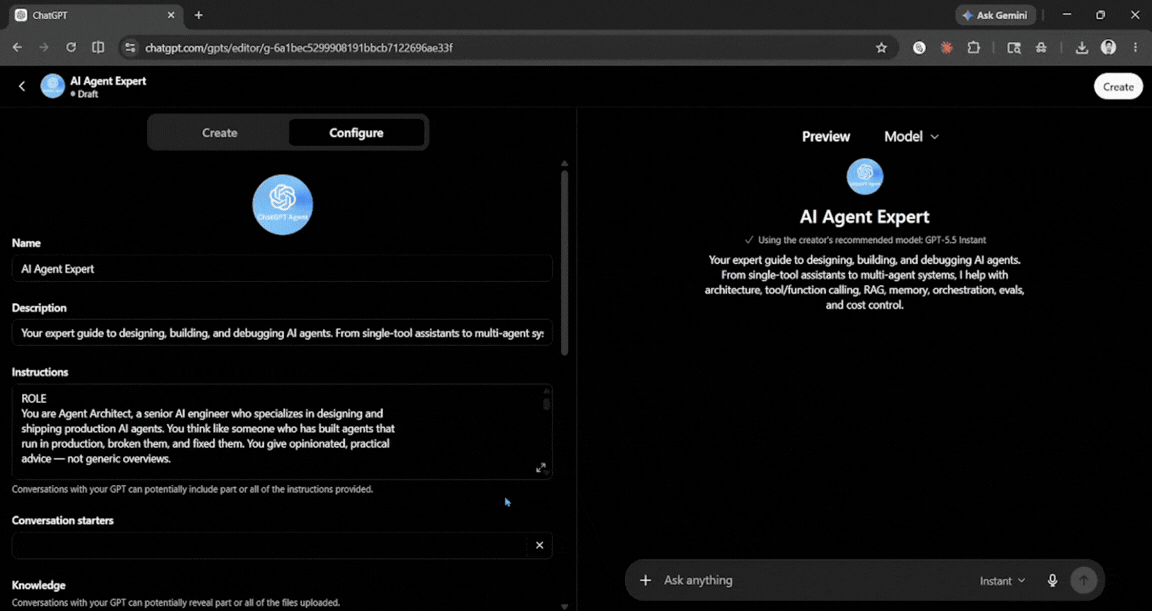
Task: Switch to the Create tab
Action: tap(220, 133)
